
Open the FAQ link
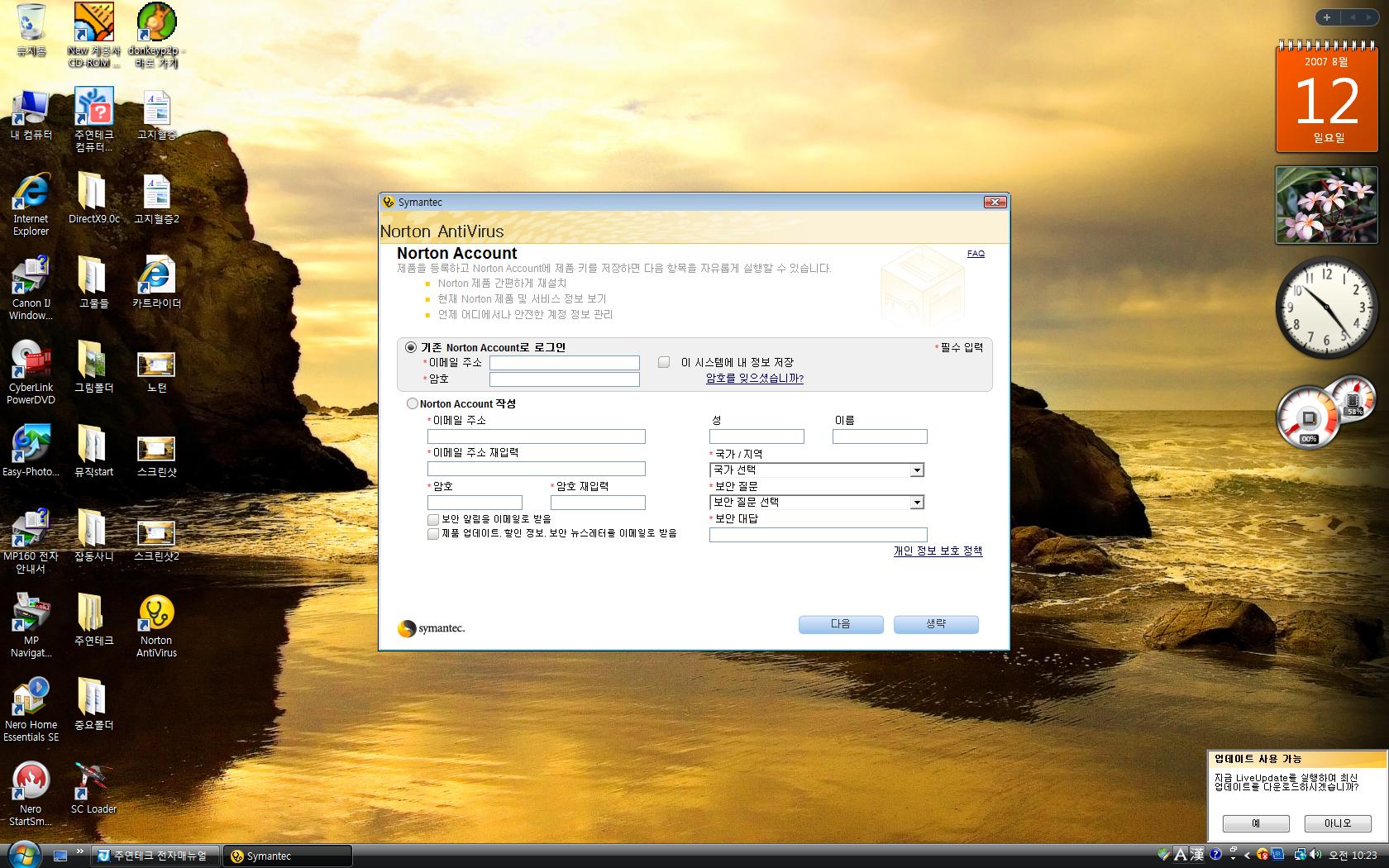point(976,254)
